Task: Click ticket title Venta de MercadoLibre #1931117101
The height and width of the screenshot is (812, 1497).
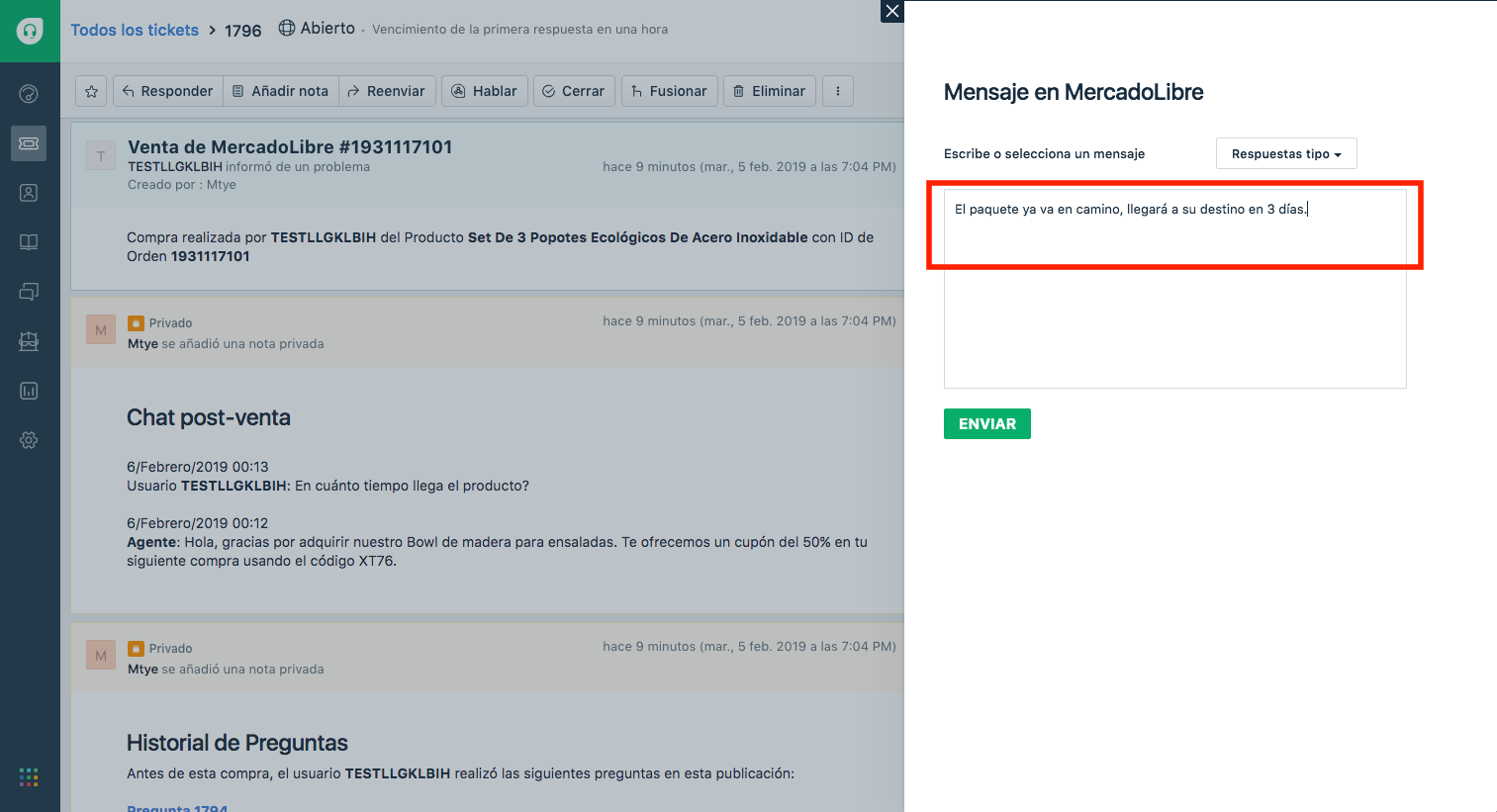Action: (290, 147)
